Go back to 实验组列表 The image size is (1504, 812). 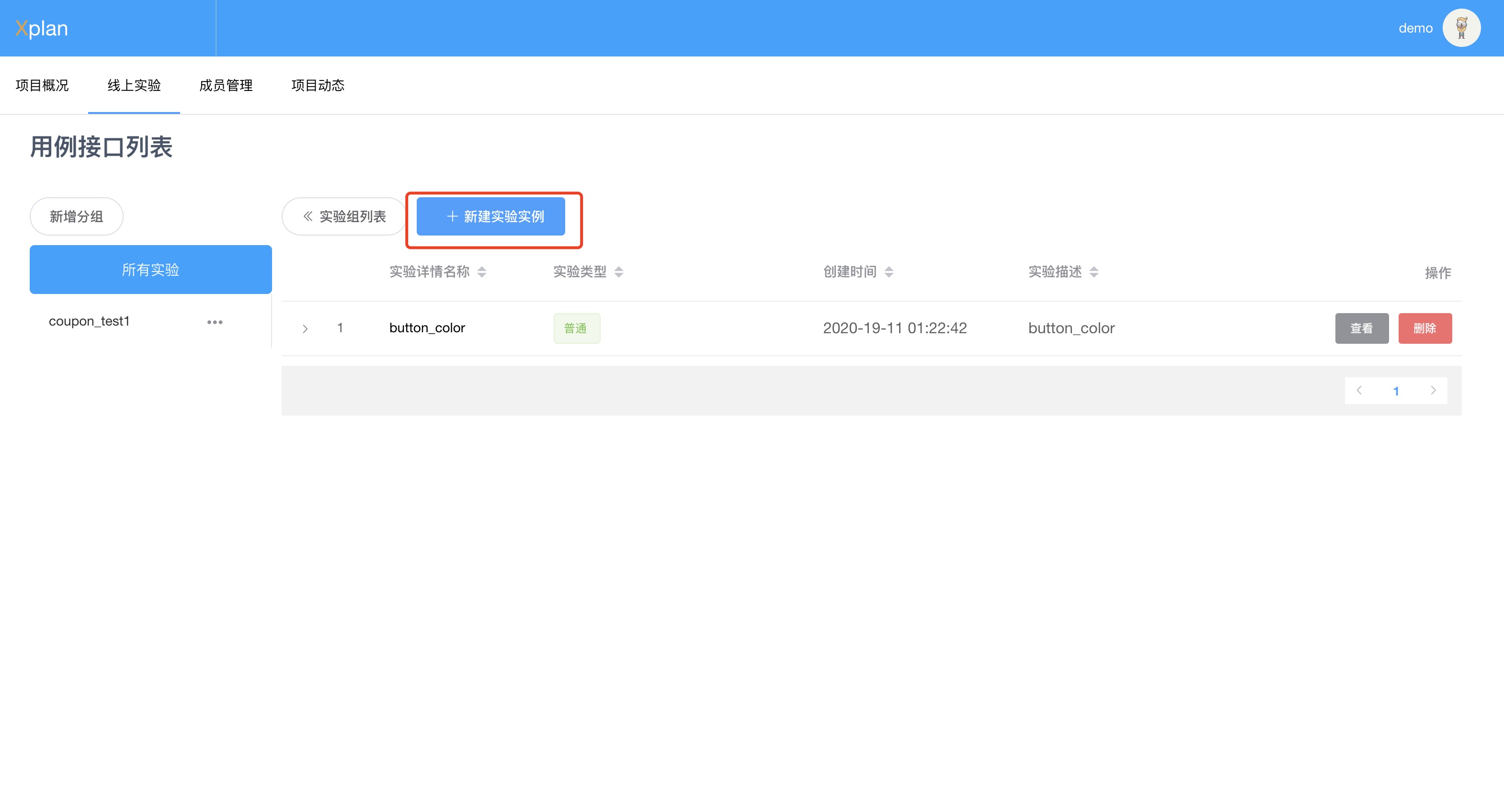(x=344, y=216)
